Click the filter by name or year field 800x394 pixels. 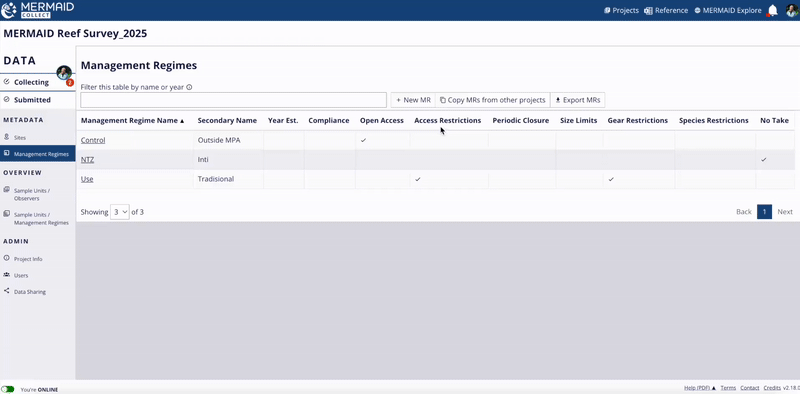click(233, 100)
